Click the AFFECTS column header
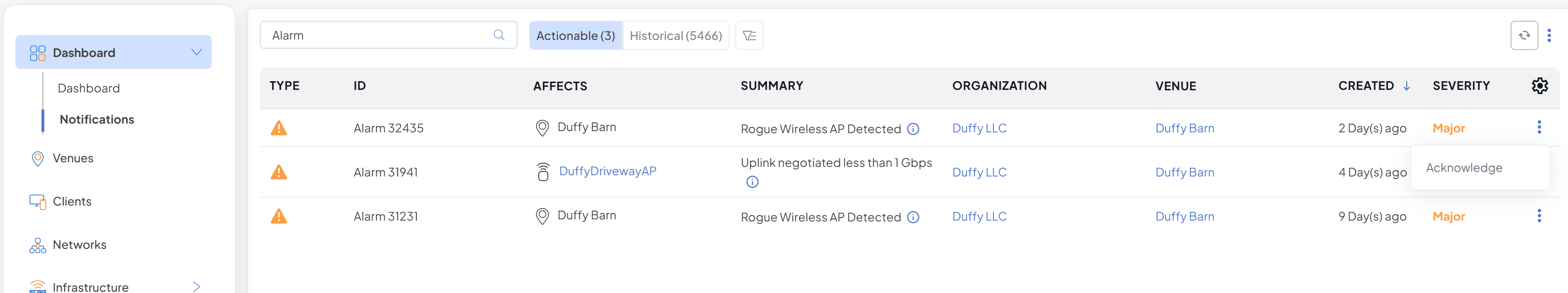Viewport: 1568px width, 293px height. [x=560, y=86]
